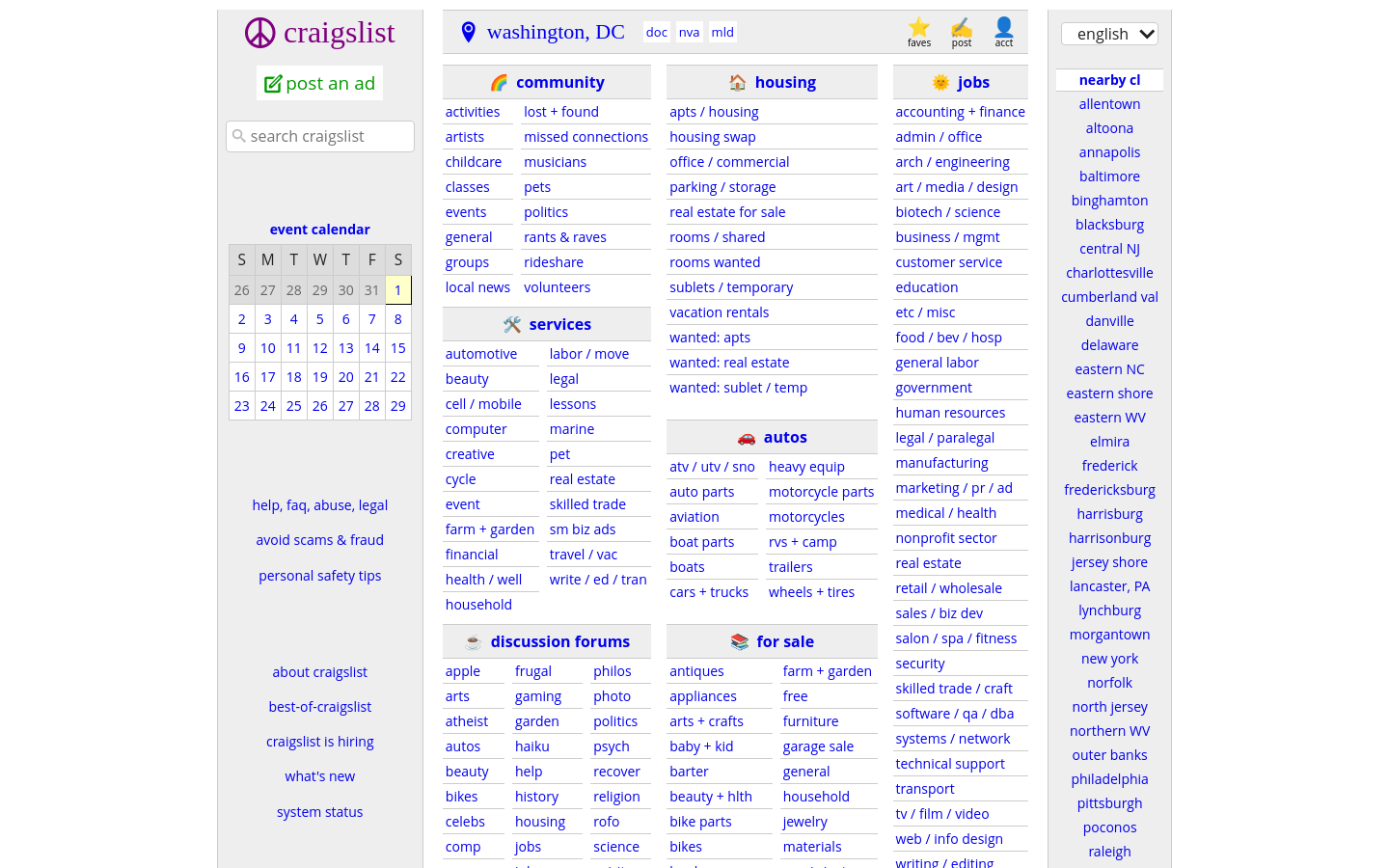Click the pencil icon in post an ad
1389x868 pixels.
click(x=273, y=84)
